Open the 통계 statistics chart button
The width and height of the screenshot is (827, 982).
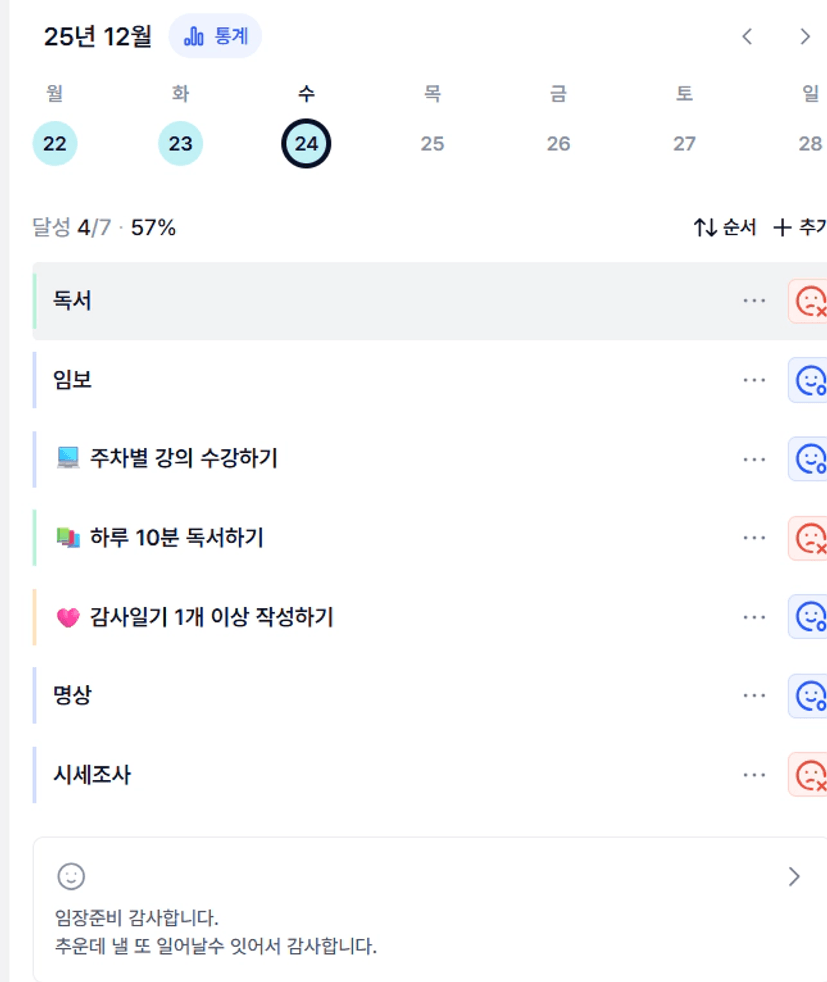(215, 37)
